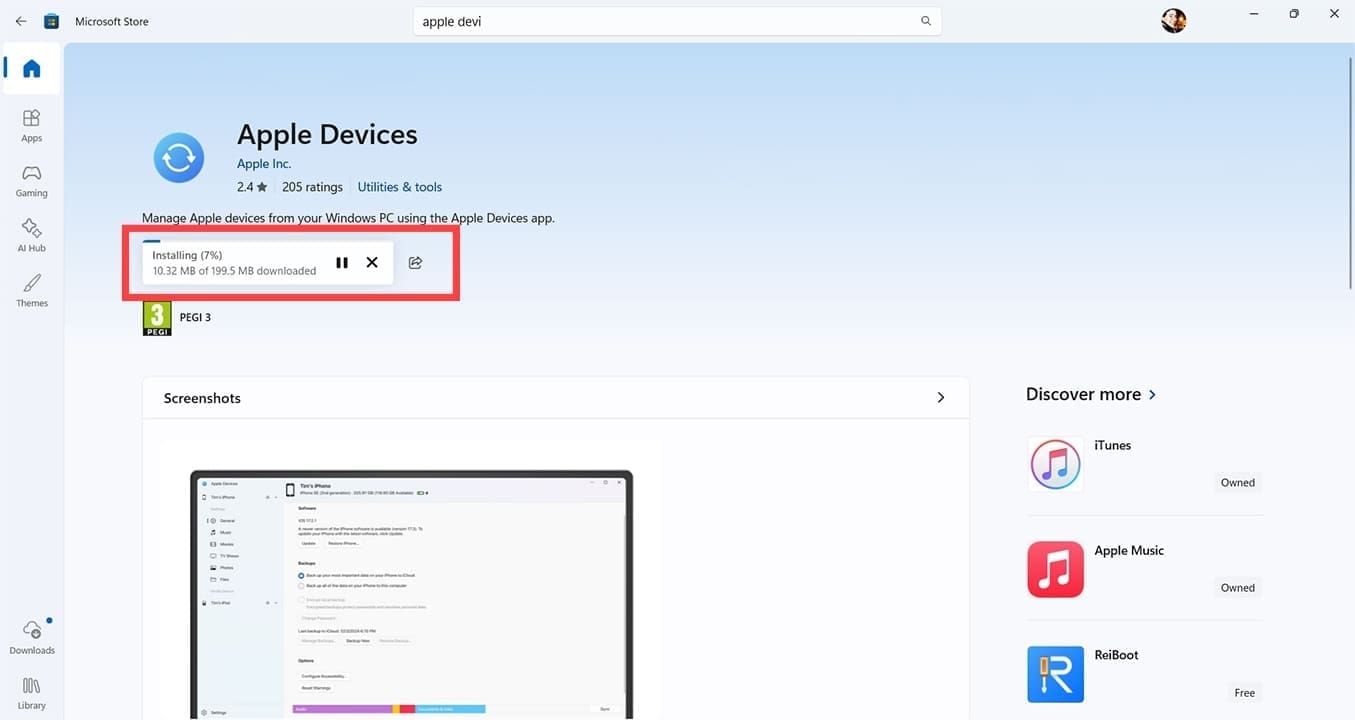This screenshot has width=1355, height=720.
Task: Open the Home section in sidebar
Action: point(32,69)
